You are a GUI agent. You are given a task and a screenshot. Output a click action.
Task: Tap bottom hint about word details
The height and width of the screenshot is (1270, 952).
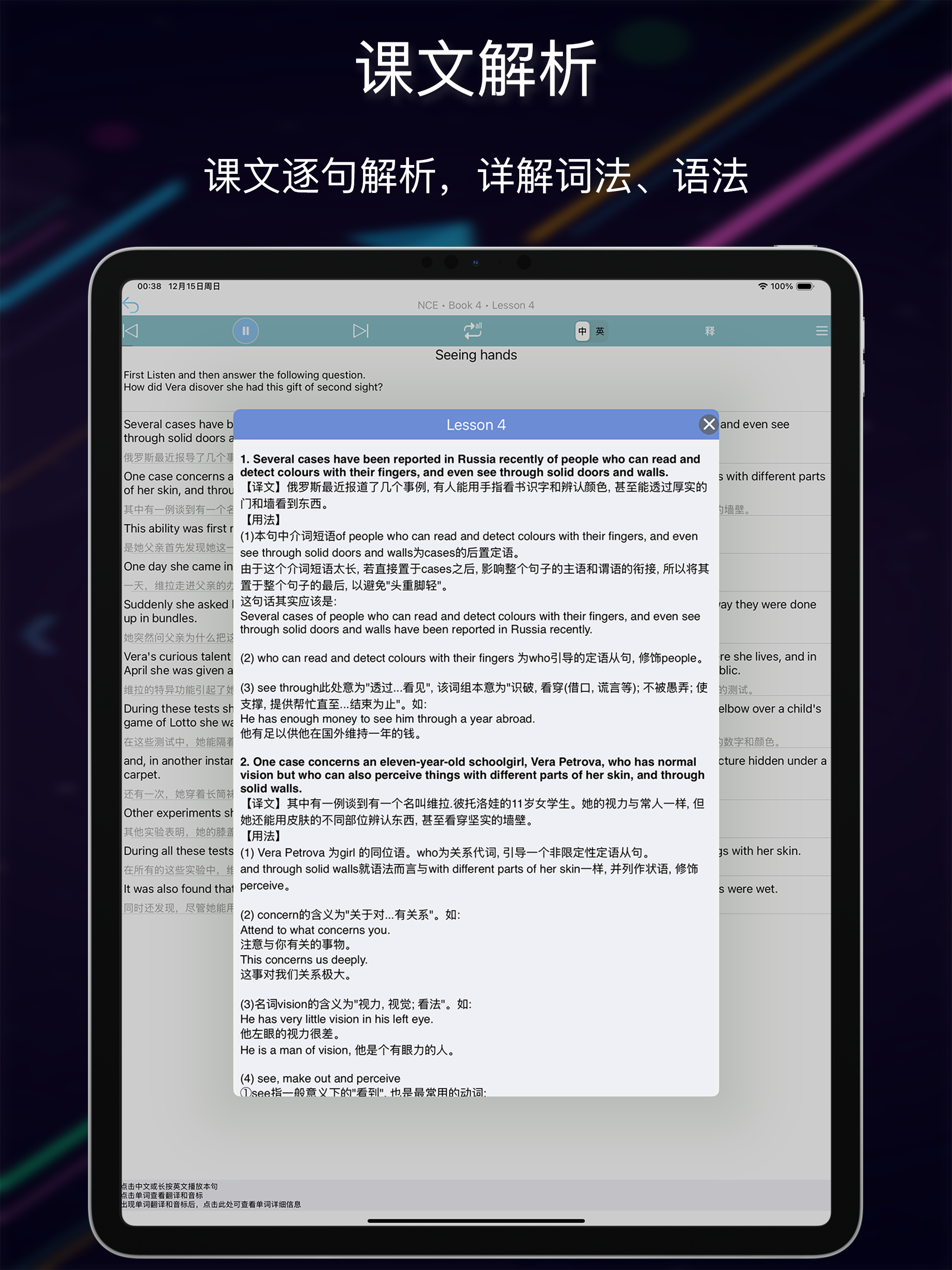(211, 1204)
